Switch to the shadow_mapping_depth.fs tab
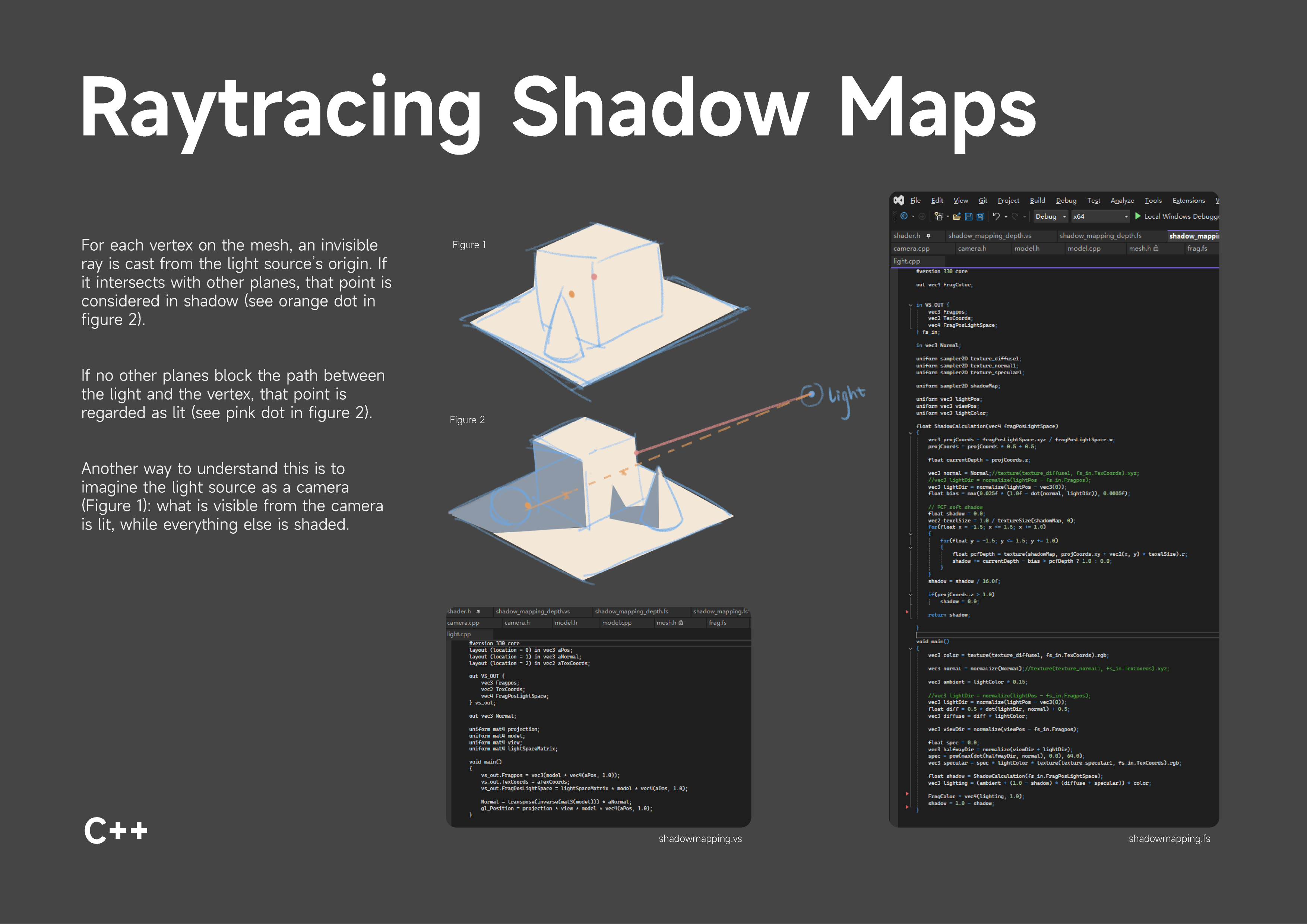The image size is (1307, 924). click(x=1101, y=235)
